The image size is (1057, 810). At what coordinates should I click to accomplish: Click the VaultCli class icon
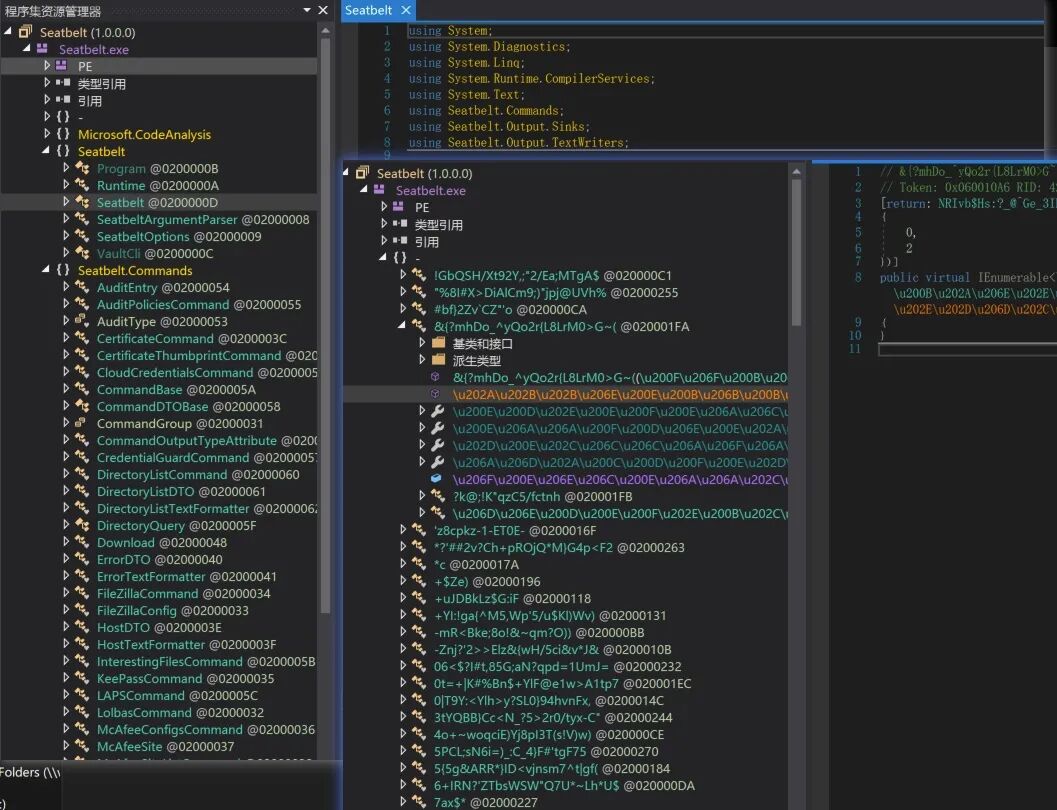point(82,253)
